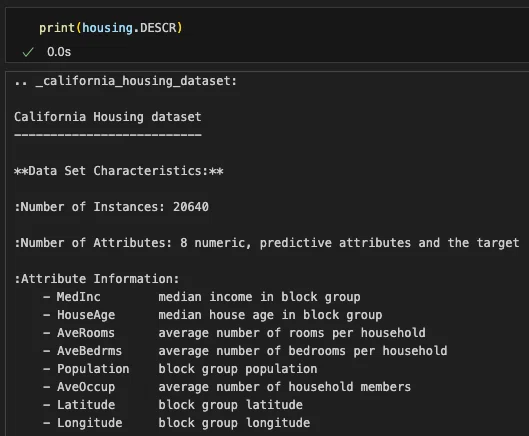Viewport: 529px width, 436px height.
Task: Click the '.. _california_housing_dataset:' line
Action: (x=126, y=81)
